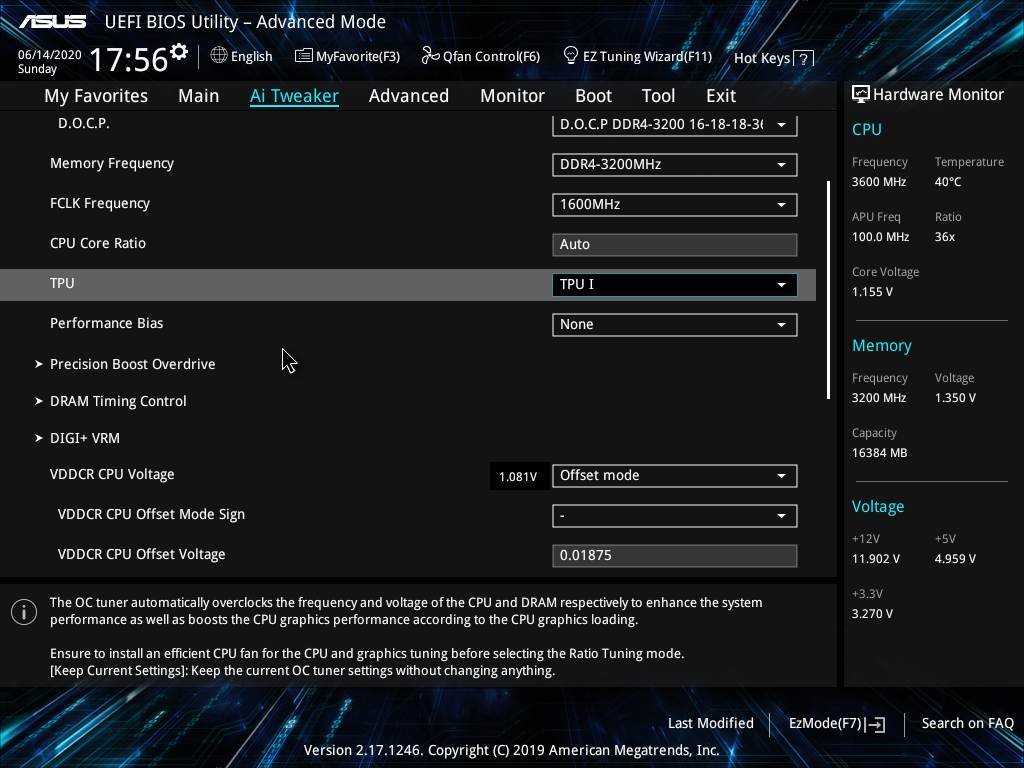Click the Memory Frequency label
Image resolution: width=1024 pixels, height=768 pixels.
click(112, 163)
